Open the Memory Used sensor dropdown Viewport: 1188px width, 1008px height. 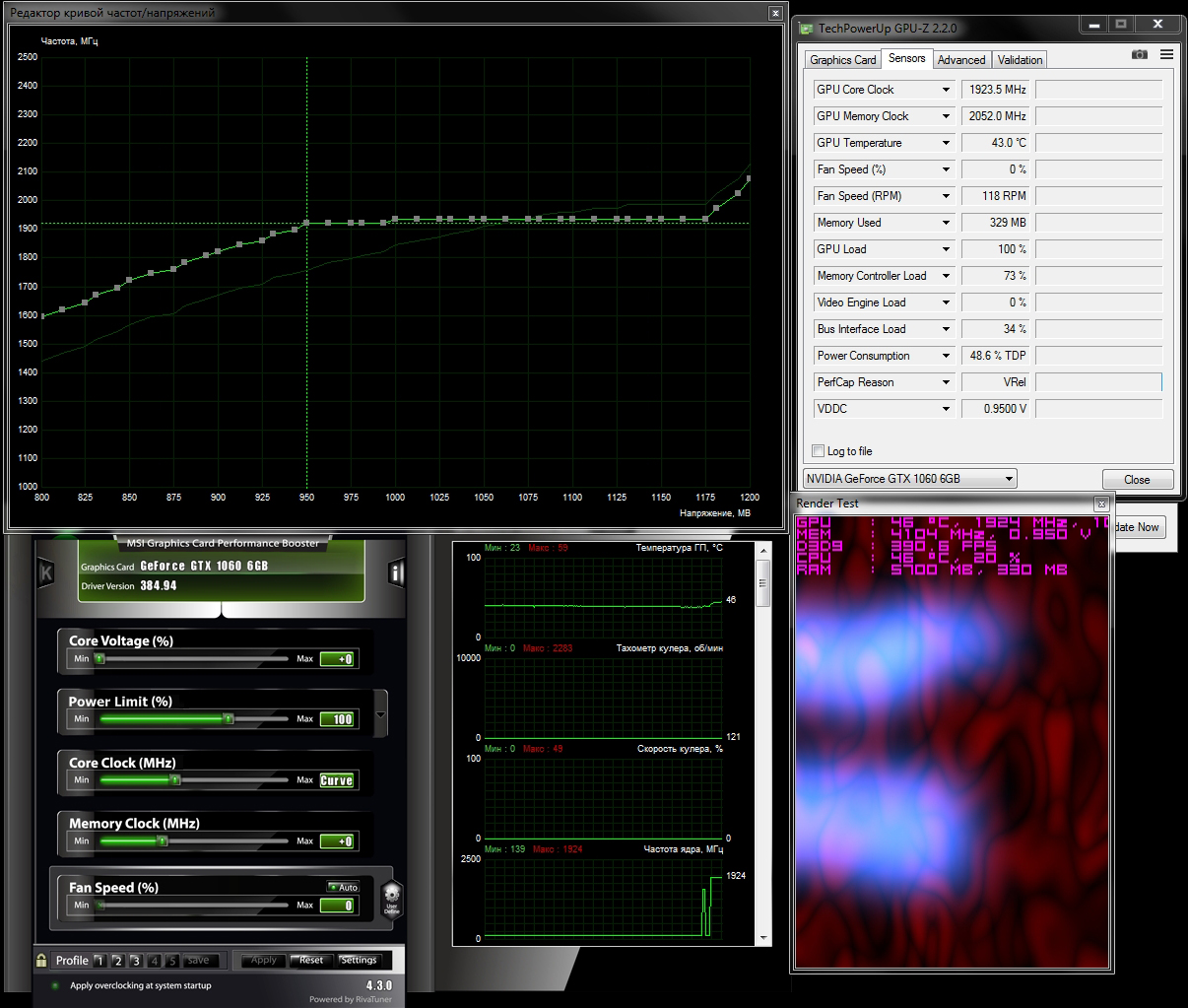coord(946,223)
